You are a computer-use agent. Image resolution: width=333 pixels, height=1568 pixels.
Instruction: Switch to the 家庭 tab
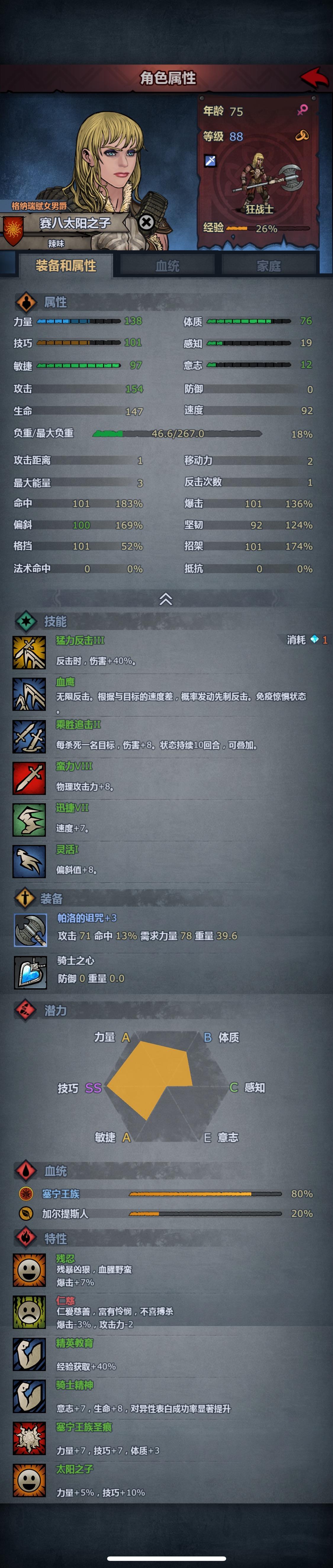point(268,265)
